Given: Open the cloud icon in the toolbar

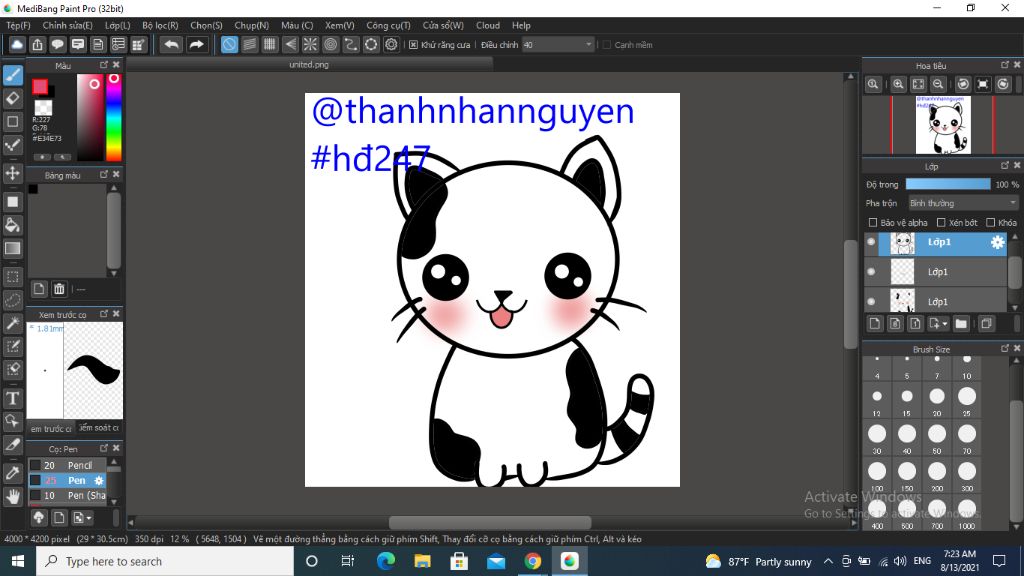Looking at the screenshot, I should coord(16,44).
